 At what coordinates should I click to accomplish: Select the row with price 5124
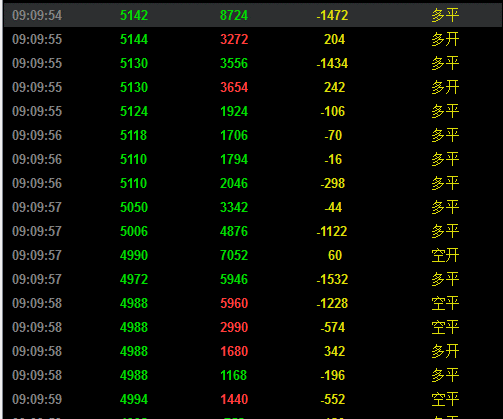coord(253,111)
